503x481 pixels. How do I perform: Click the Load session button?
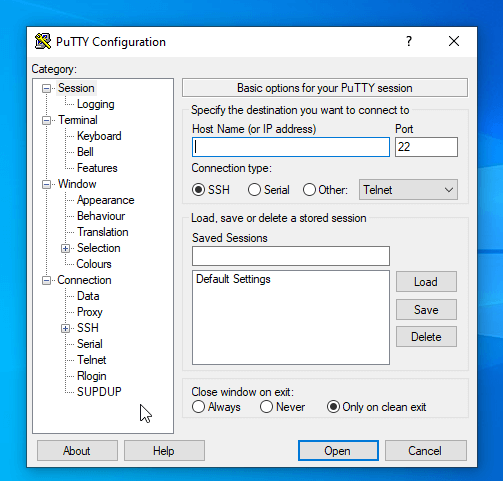click(x=426, y=282)
